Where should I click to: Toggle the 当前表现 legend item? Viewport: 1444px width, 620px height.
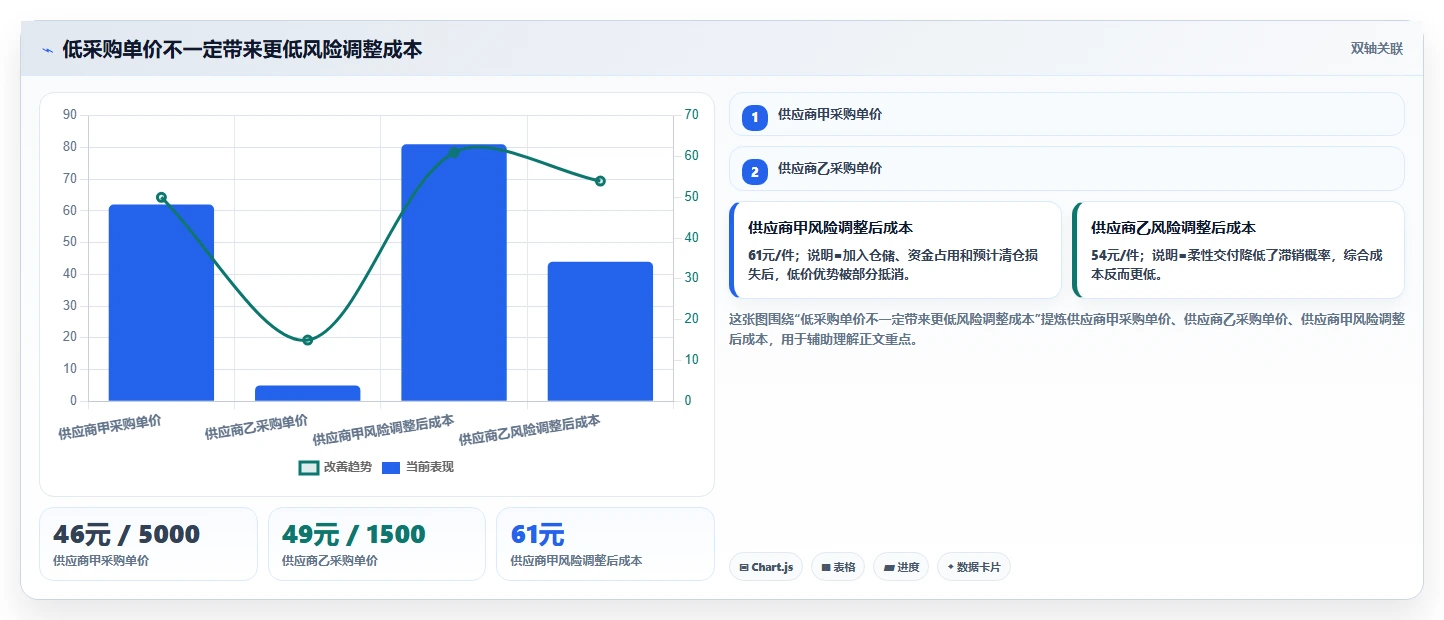(x=418, y=467)
